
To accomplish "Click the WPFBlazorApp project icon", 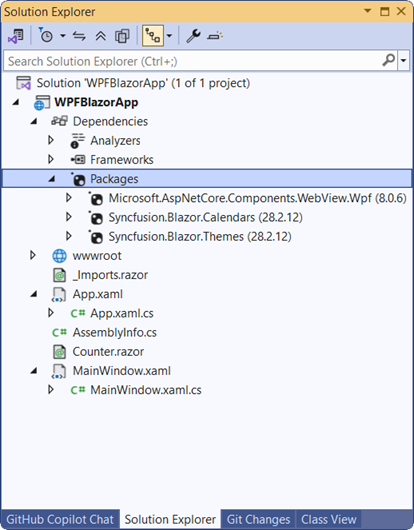I will [42, 102].
